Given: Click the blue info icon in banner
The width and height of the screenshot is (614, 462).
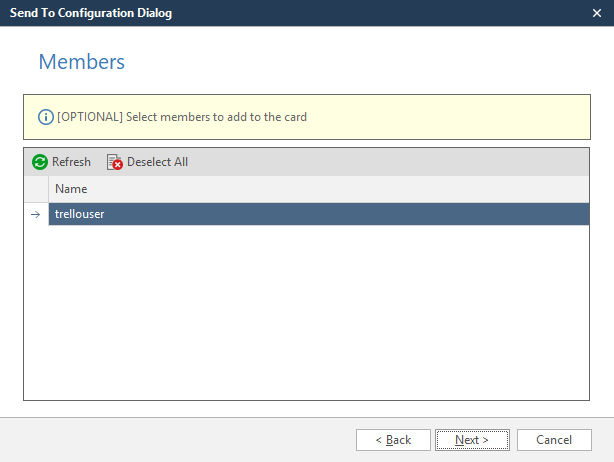Looking at the screenshot, I should (45, 117).
